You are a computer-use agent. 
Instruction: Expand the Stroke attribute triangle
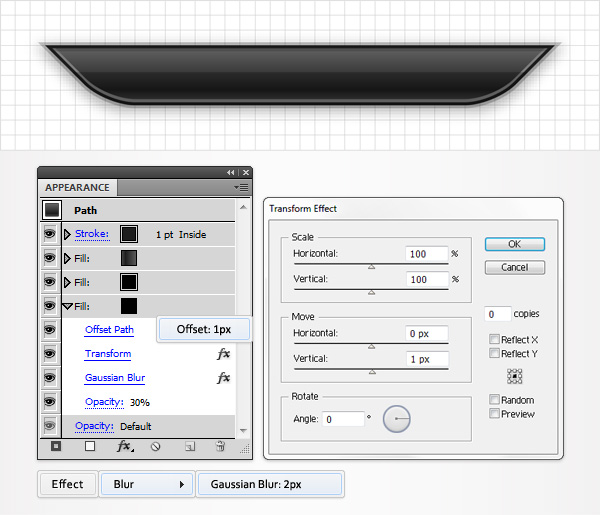pos(67,234)
